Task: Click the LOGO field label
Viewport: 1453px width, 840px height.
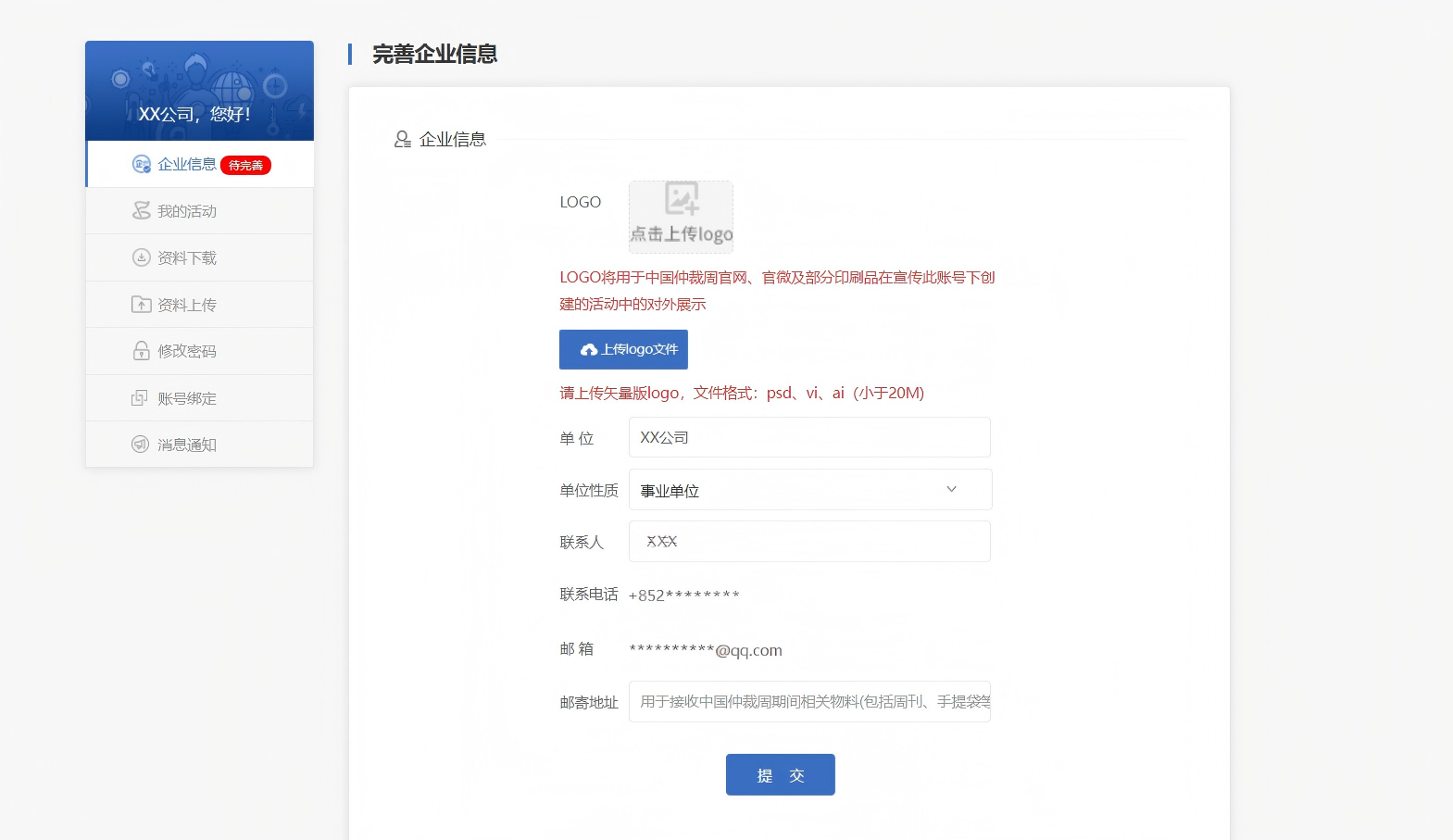Action: pos(580,202)
